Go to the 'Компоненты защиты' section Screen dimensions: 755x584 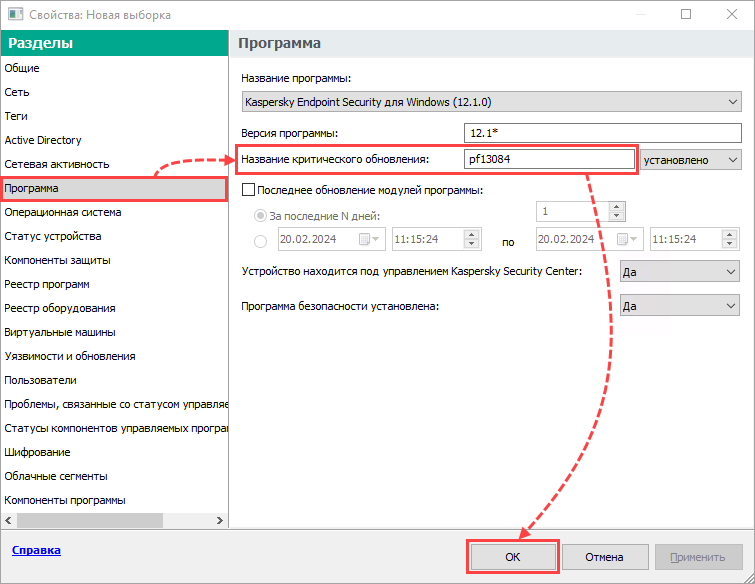(57, 260)
